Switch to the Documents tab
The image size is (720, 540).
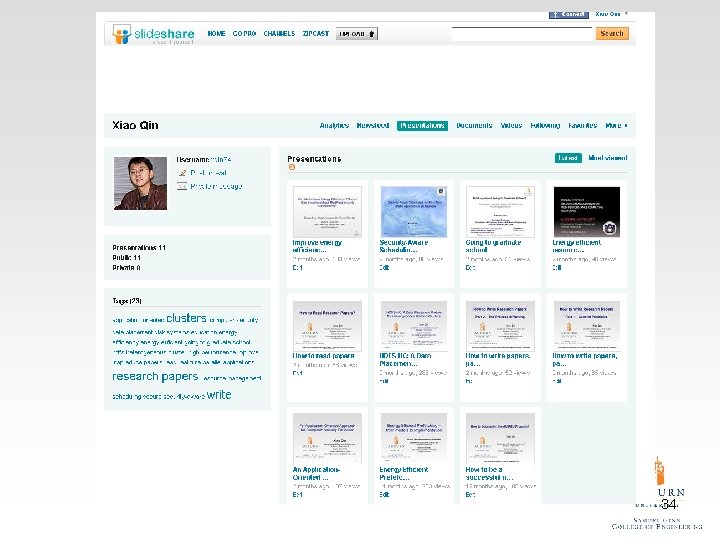(474, 125)
